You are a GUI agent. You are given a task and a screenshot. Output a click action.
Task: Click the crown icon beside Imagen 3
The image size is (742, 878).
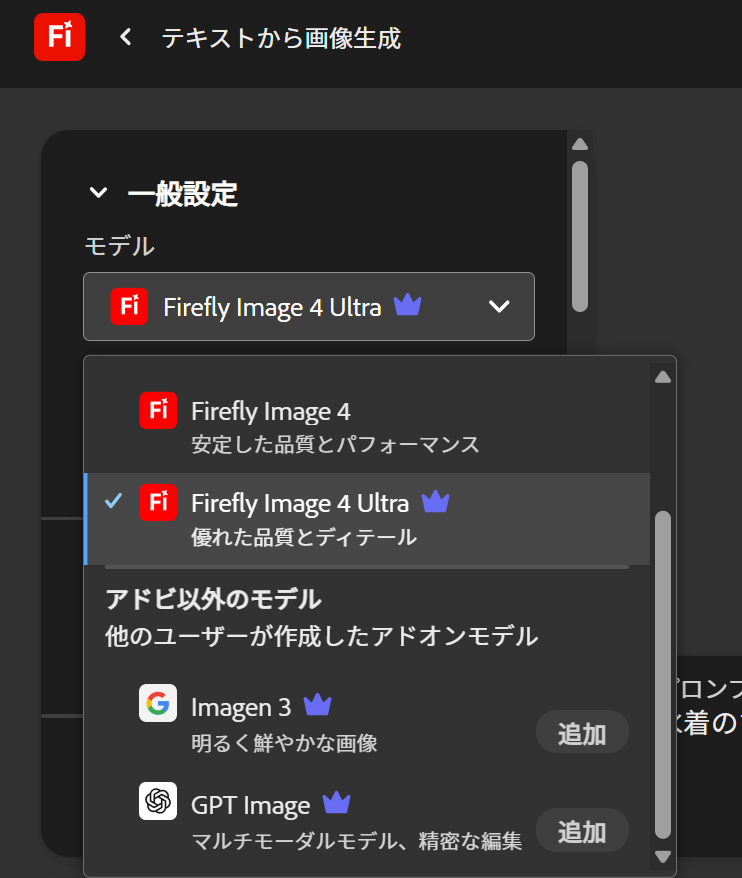pyautogui.click(x=318, y=704)
